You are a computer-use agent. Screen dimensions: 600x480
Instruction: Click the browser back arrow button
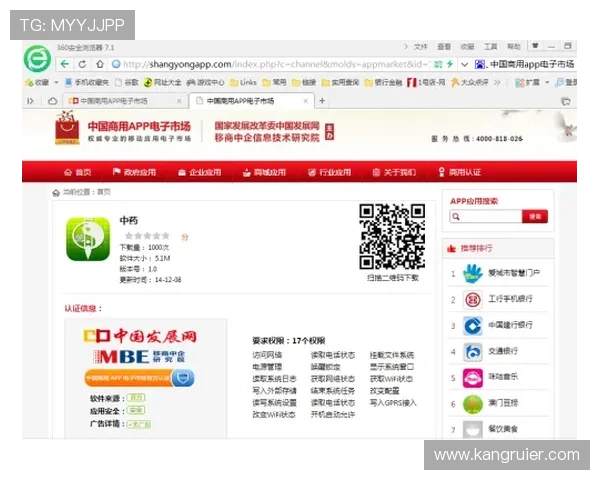tap(65, 64)
